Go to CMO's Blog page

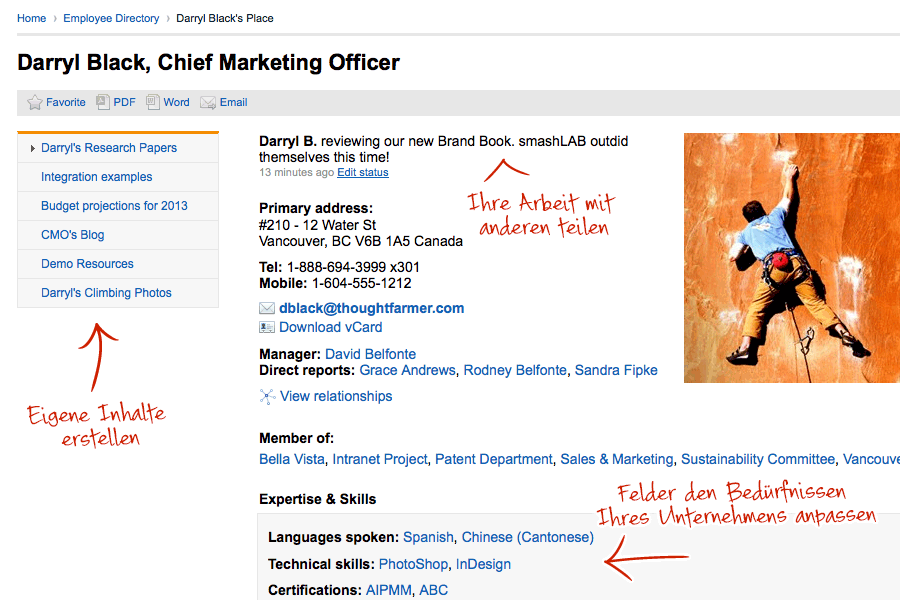pyautogui.click(x=73, y=235)
